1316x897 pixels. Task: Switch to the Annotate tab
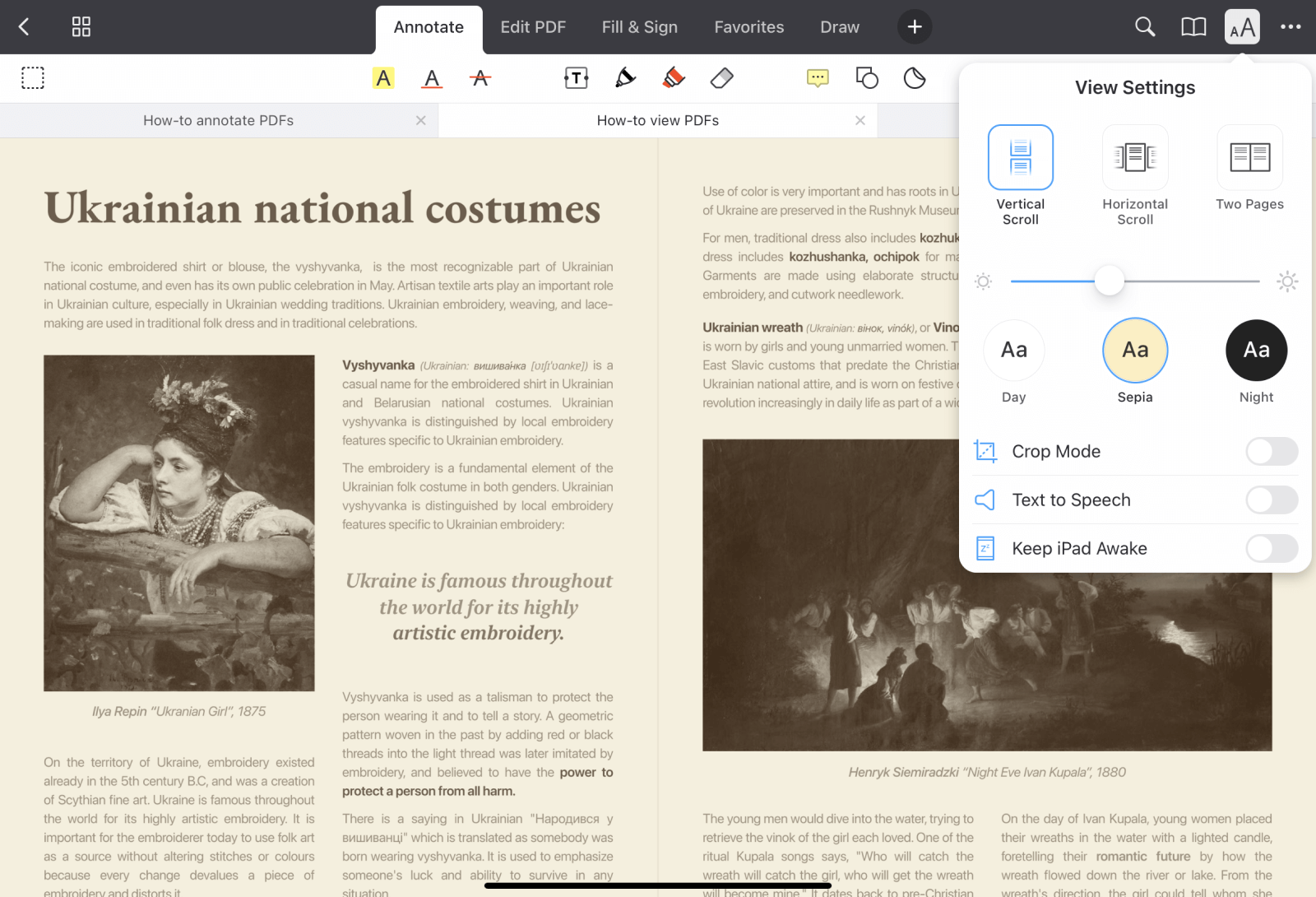coord(429,27)
